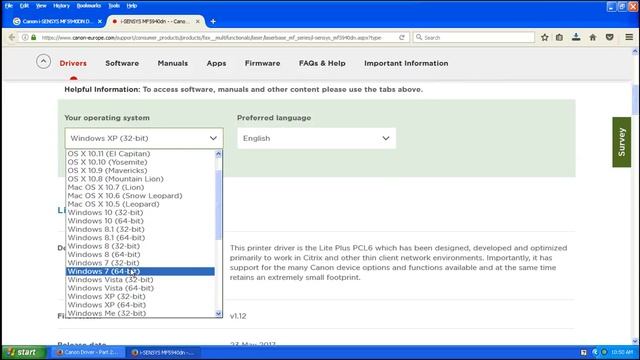This screenshot has width=640, height=360.
Task: Select Windows XP (64-bit) option
Action: [x=140, y=304]
